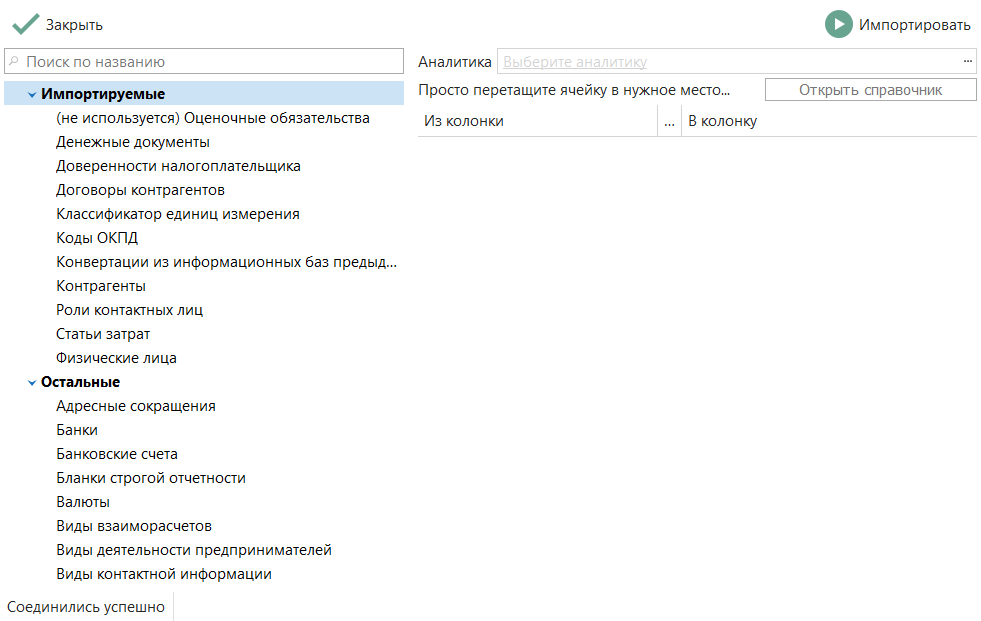Screen dimensions: 981x621
Task: Open the ellipsis button in Аналитика field
Action: [967, 62]
